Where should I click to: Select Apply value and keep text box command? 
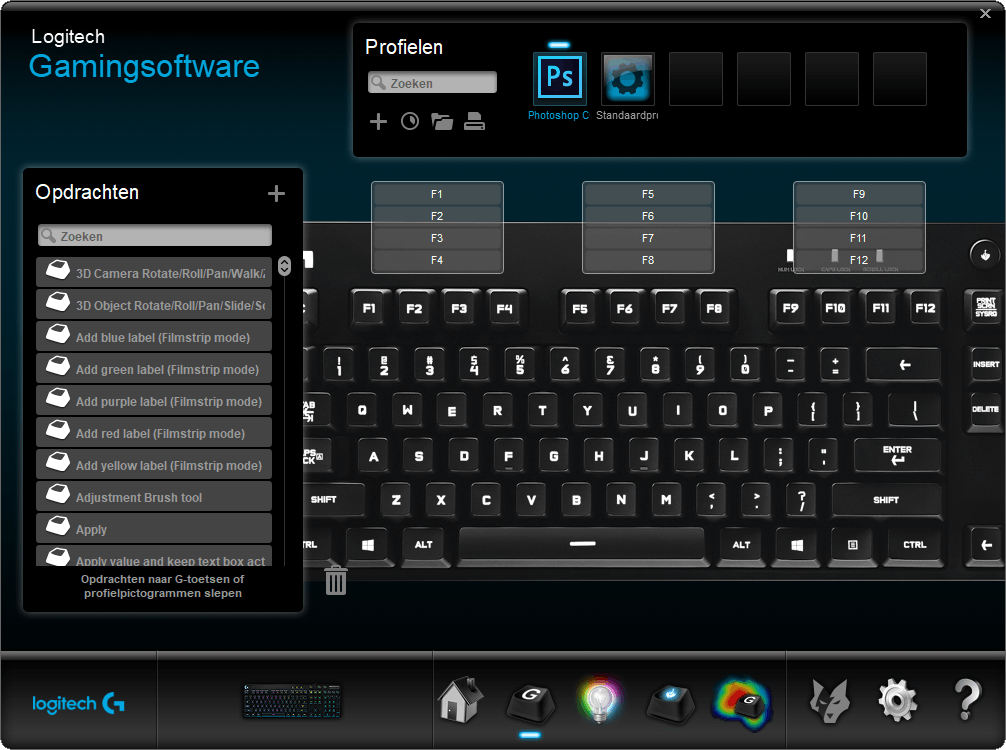pyautogui.click(x=154, y=556)
